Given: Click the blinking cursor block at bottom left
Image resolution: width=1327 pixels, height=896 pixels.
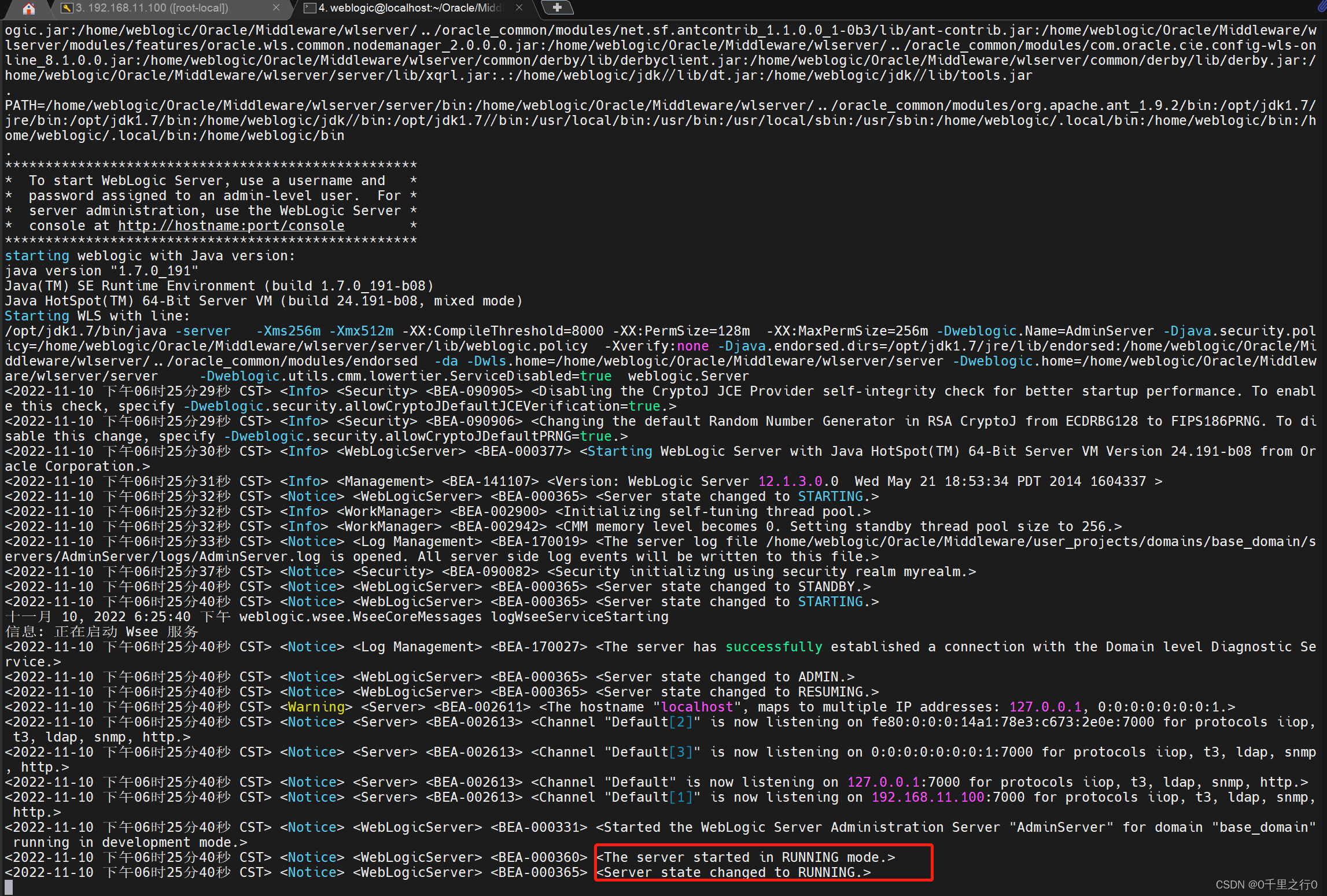Looking at the screenshot, I should point(8,886).
